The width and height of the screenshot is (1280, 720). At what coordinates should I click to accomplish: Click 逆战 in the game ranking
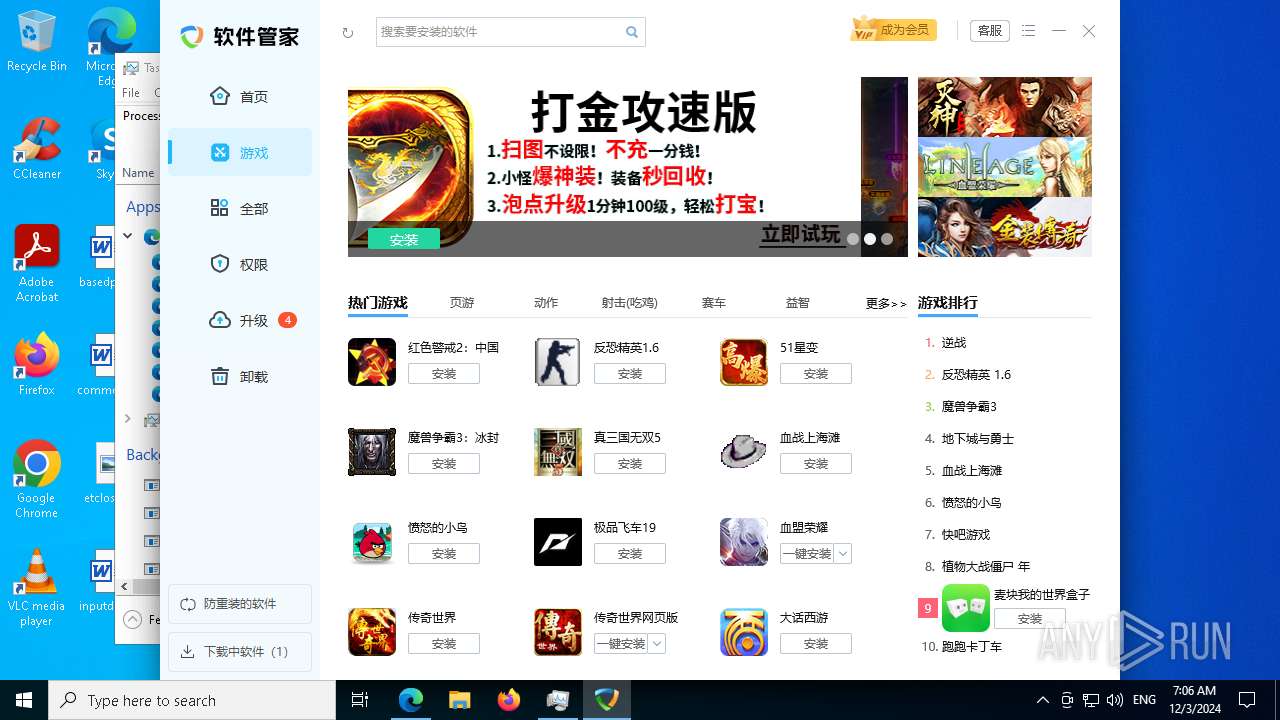pos(954,342)
